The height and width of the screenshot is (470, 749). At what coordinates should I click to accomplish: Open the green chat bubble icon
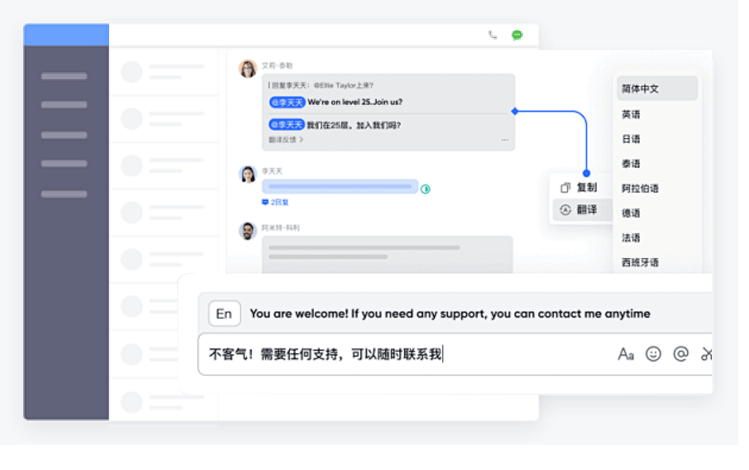click(x=517, y=35)
